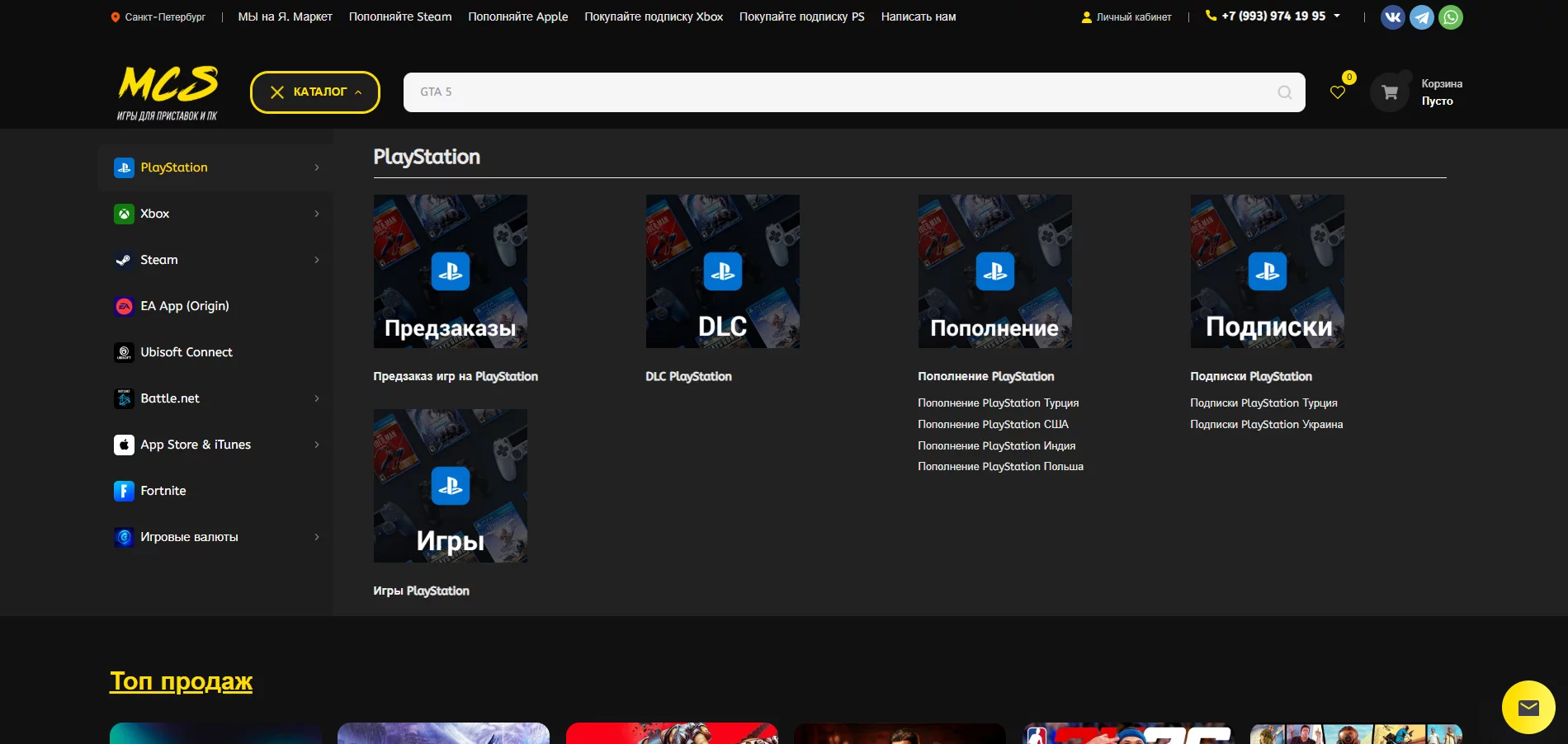Click the search magnifier icon
1568x744 pixels.
pyautogui.click(x=1284, y=92)
